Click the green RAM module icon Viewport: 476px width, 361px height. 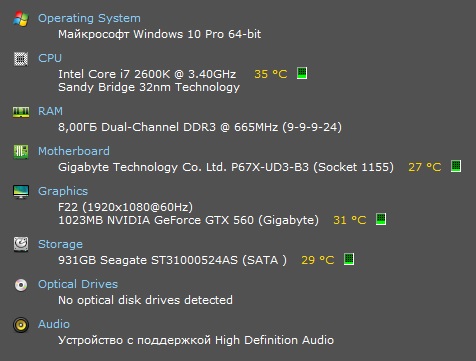coord(21,112)
